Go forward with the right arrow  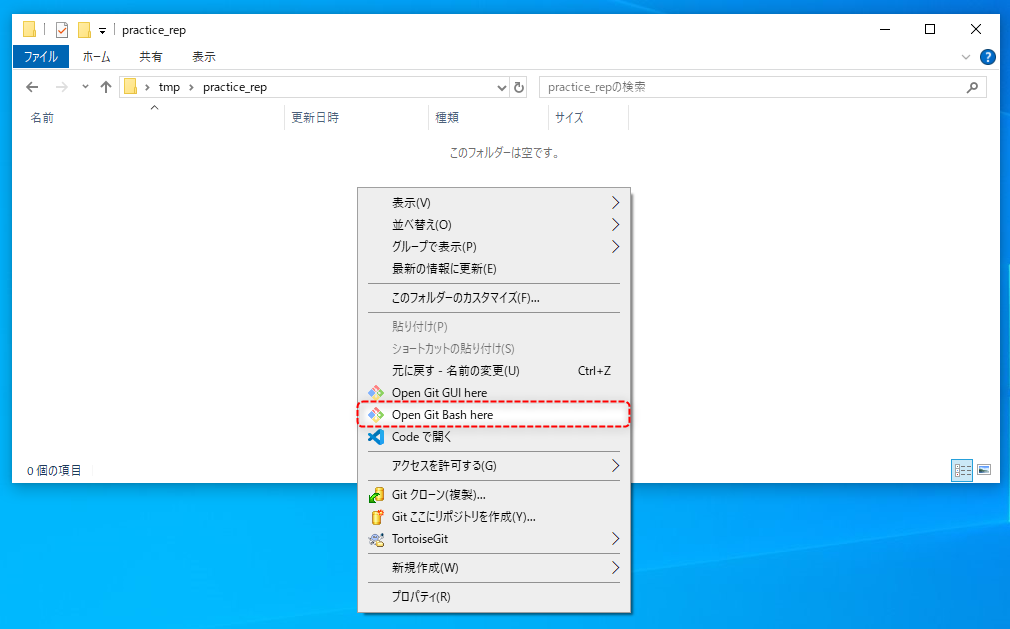pyautogui.click(x=61, y=87)
